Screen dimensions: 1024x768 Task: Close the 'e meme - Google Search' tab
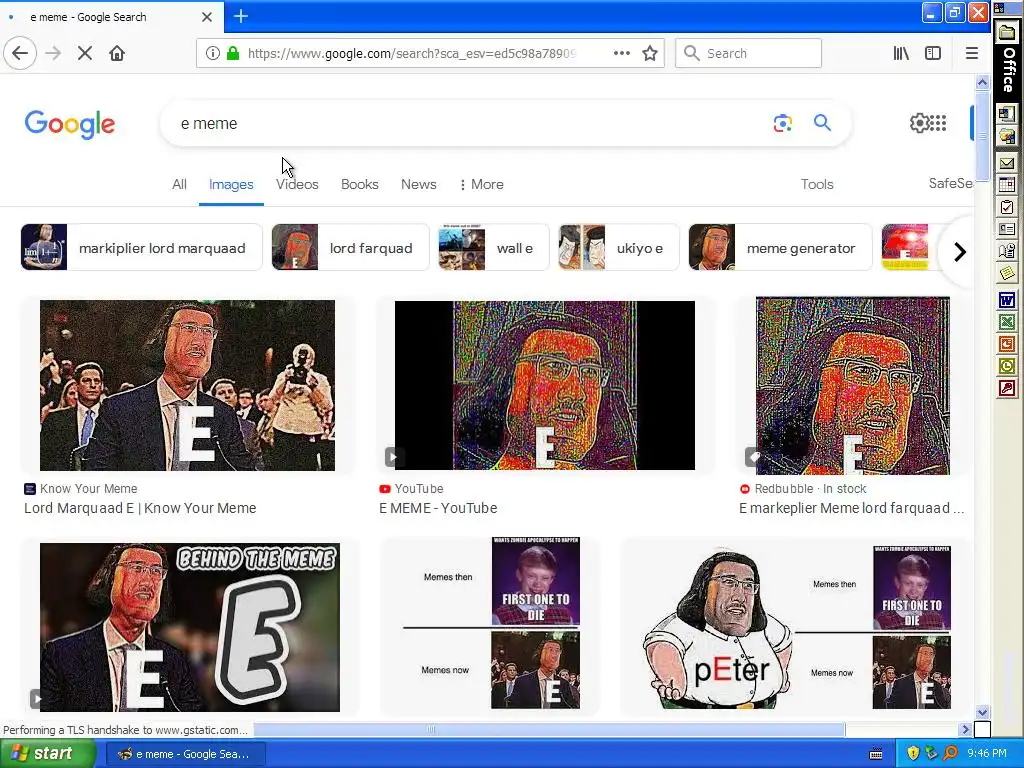point(207,17)
